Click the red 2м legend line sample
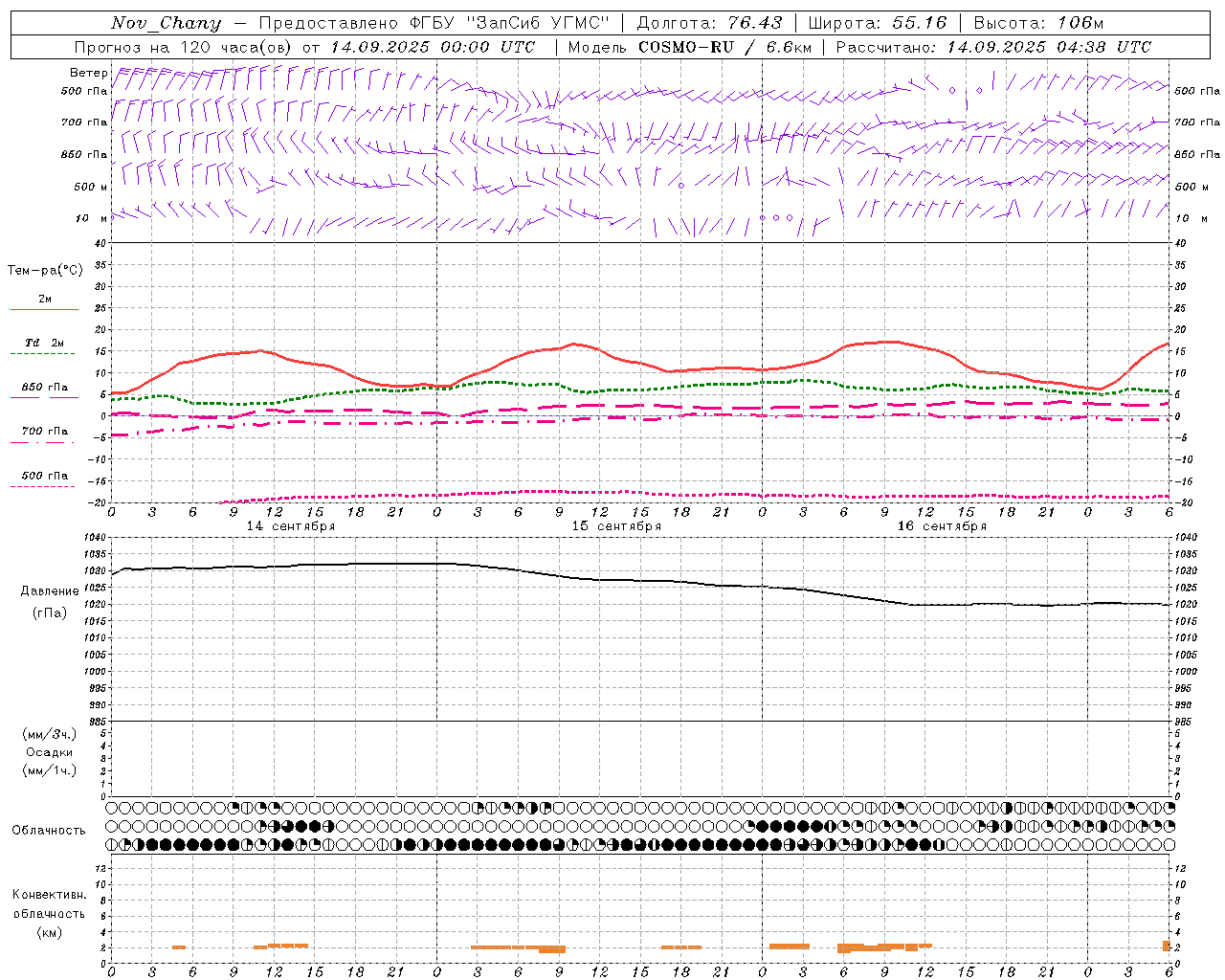 [x=44, y=309]
